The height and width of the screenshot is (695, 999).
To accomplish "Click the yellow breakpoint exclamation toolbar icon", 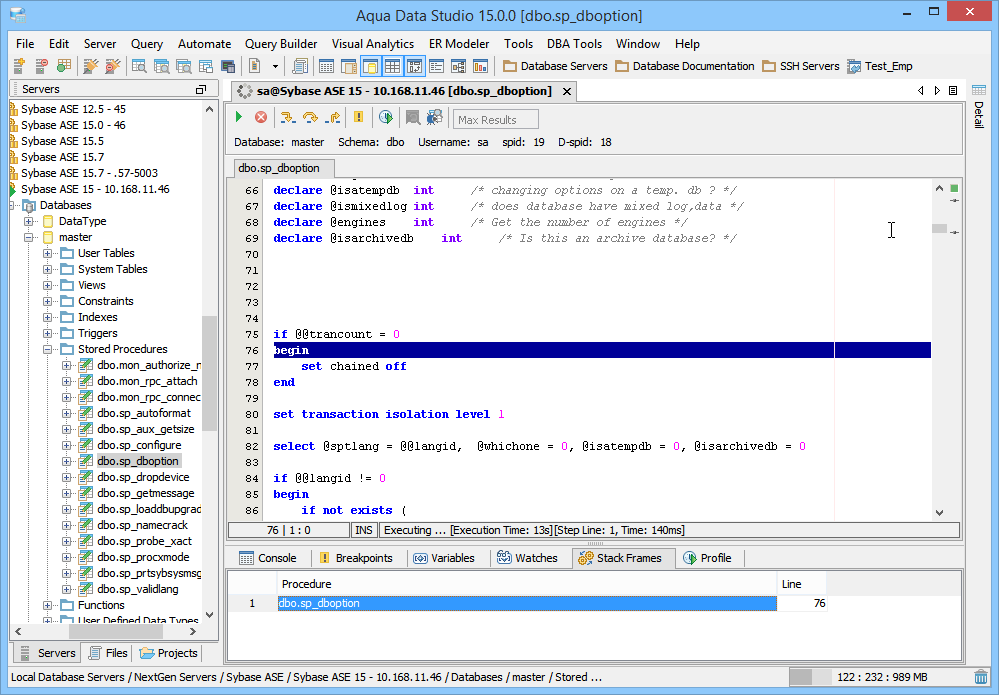I will [358, 118].
